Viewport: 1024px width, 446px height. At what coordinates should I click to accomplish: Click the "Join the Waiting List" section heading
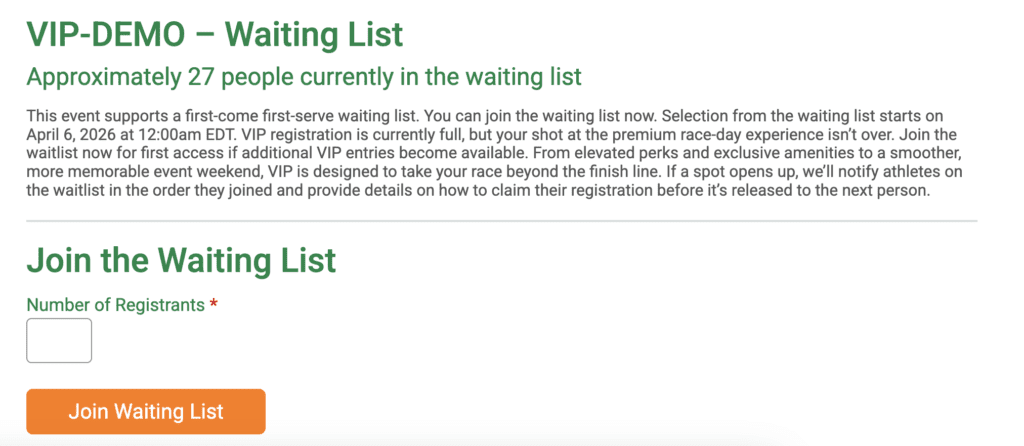(181, 260)
